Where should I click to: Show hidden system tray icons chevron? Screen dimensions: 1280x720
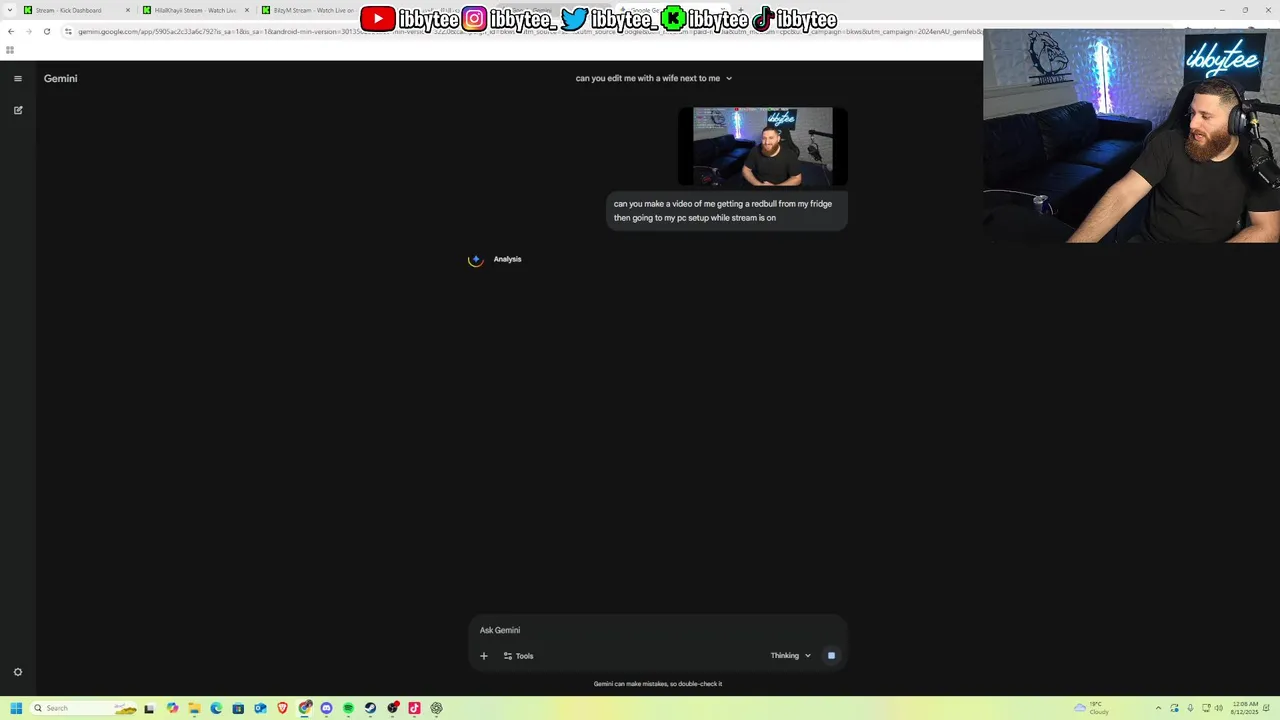[x=1158, y=708]
